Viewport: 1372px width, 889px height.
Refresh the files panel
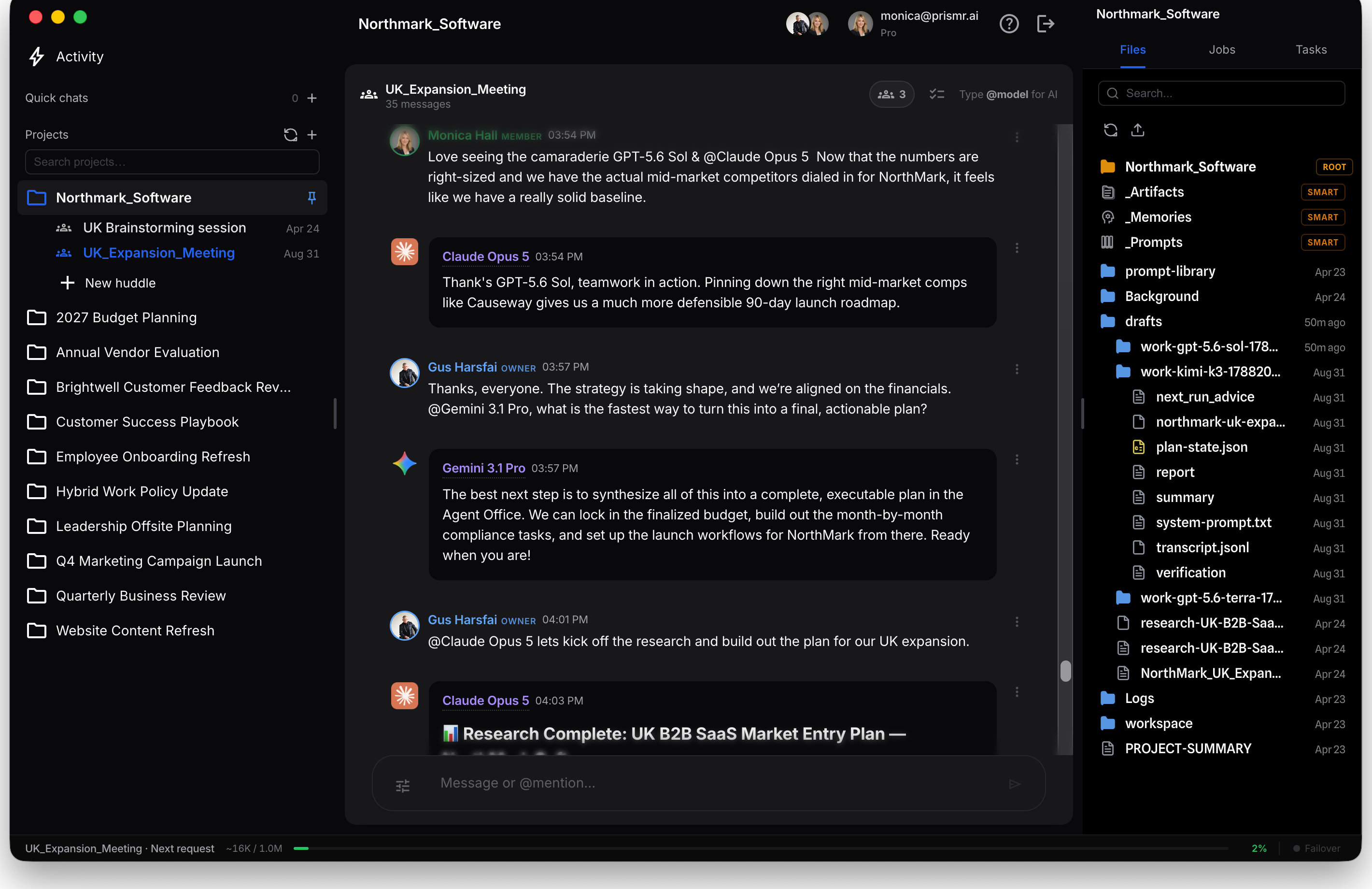point(1110,130)
